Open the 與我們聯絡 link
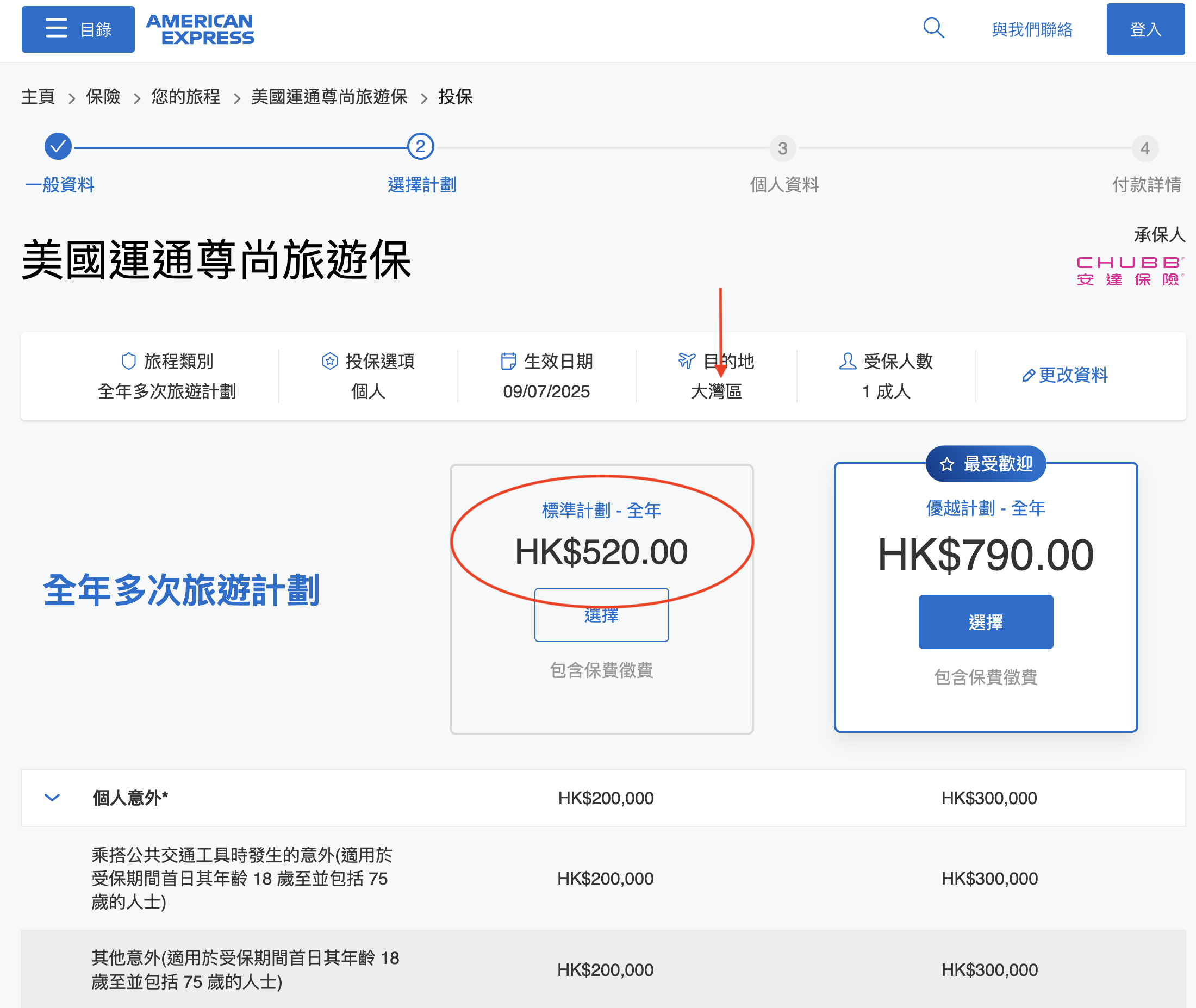 (x=1032, y=29)
